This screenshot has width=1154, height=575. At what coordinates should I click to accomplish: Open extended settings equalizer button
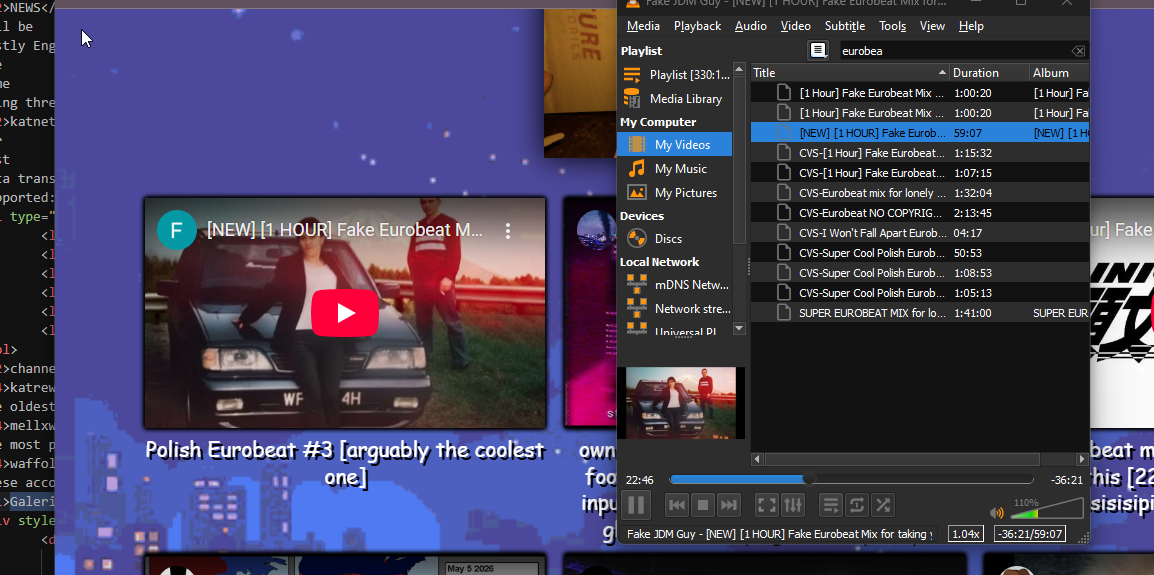(793, 506)
